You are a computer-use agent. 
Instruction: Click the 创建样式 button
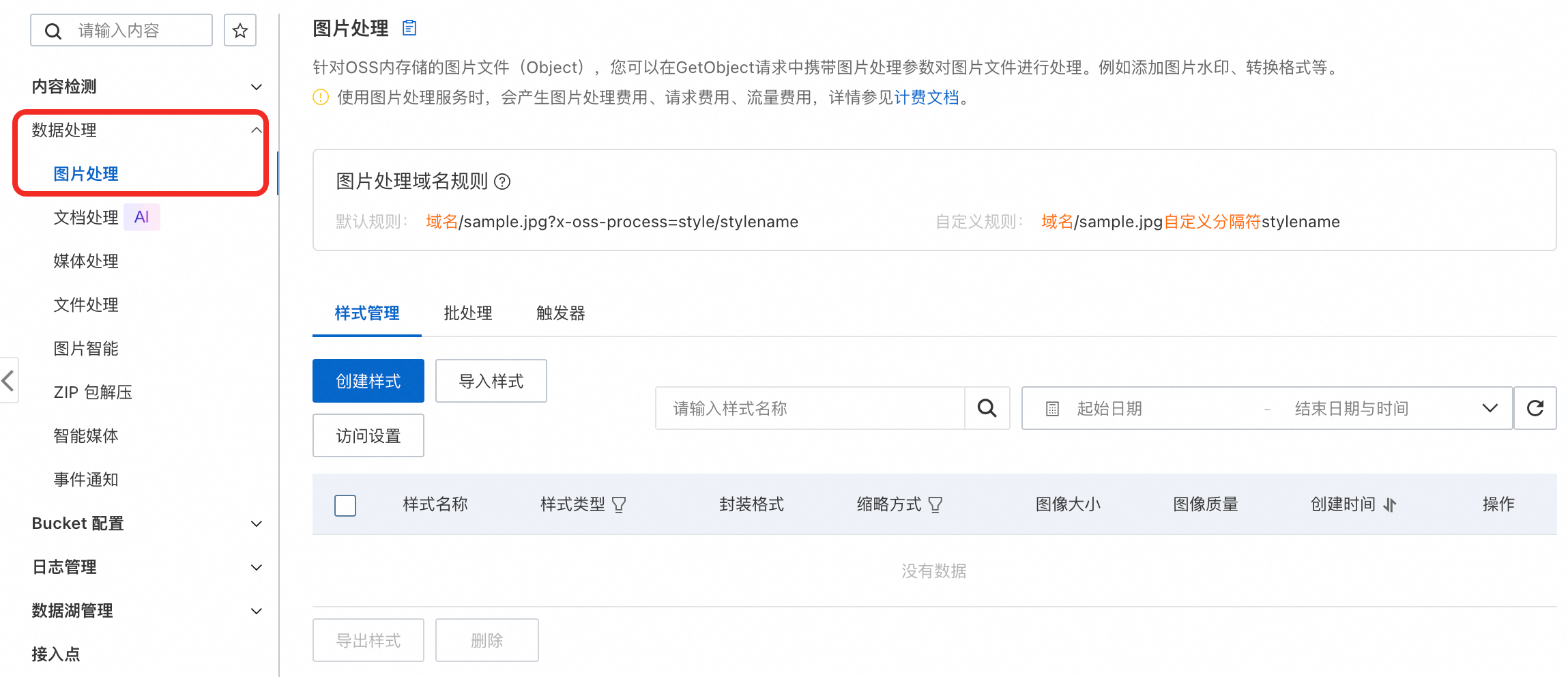[368, 381]
